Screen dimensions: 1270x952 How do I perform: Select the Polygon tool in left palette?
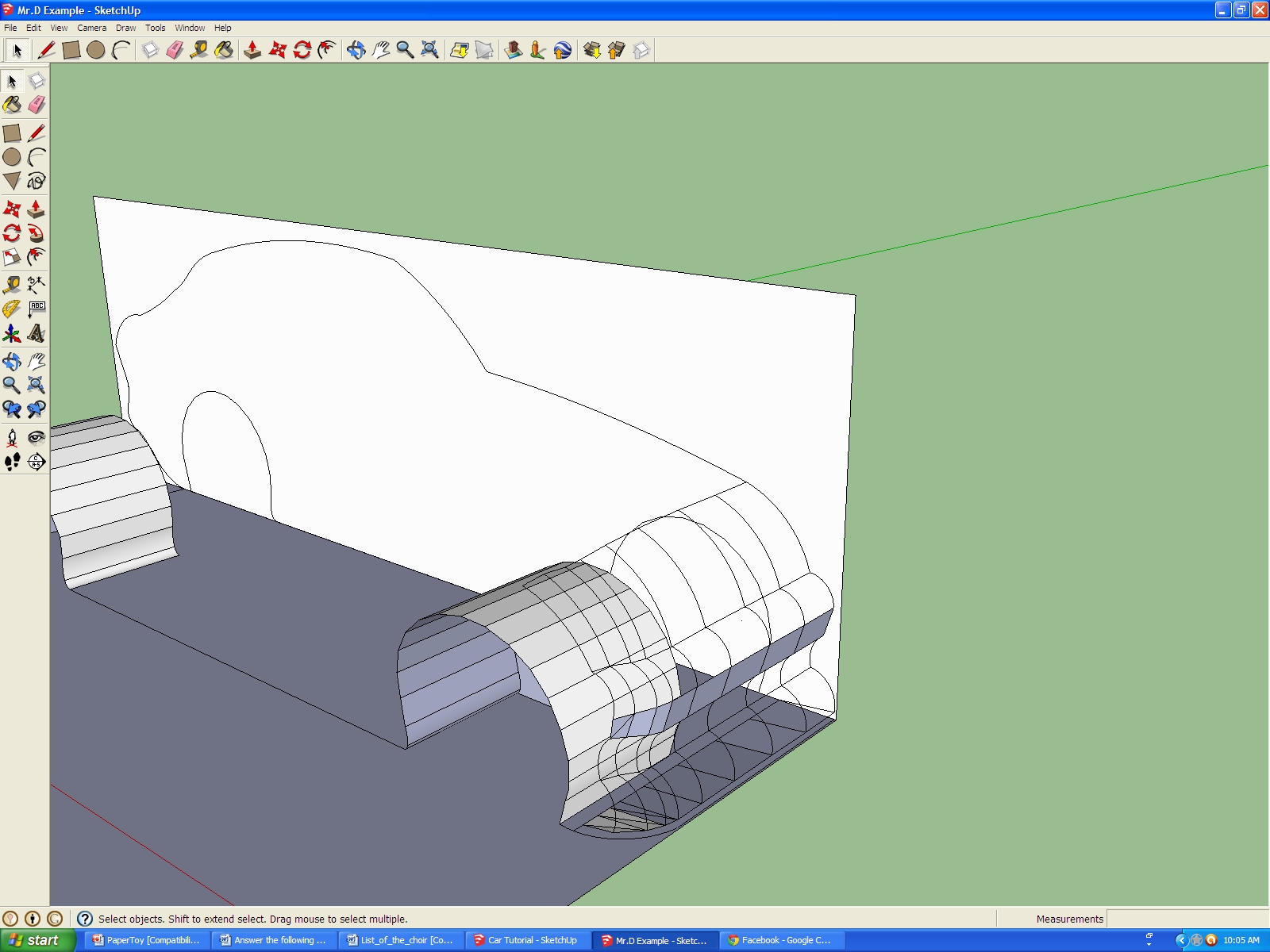(12, 181)
